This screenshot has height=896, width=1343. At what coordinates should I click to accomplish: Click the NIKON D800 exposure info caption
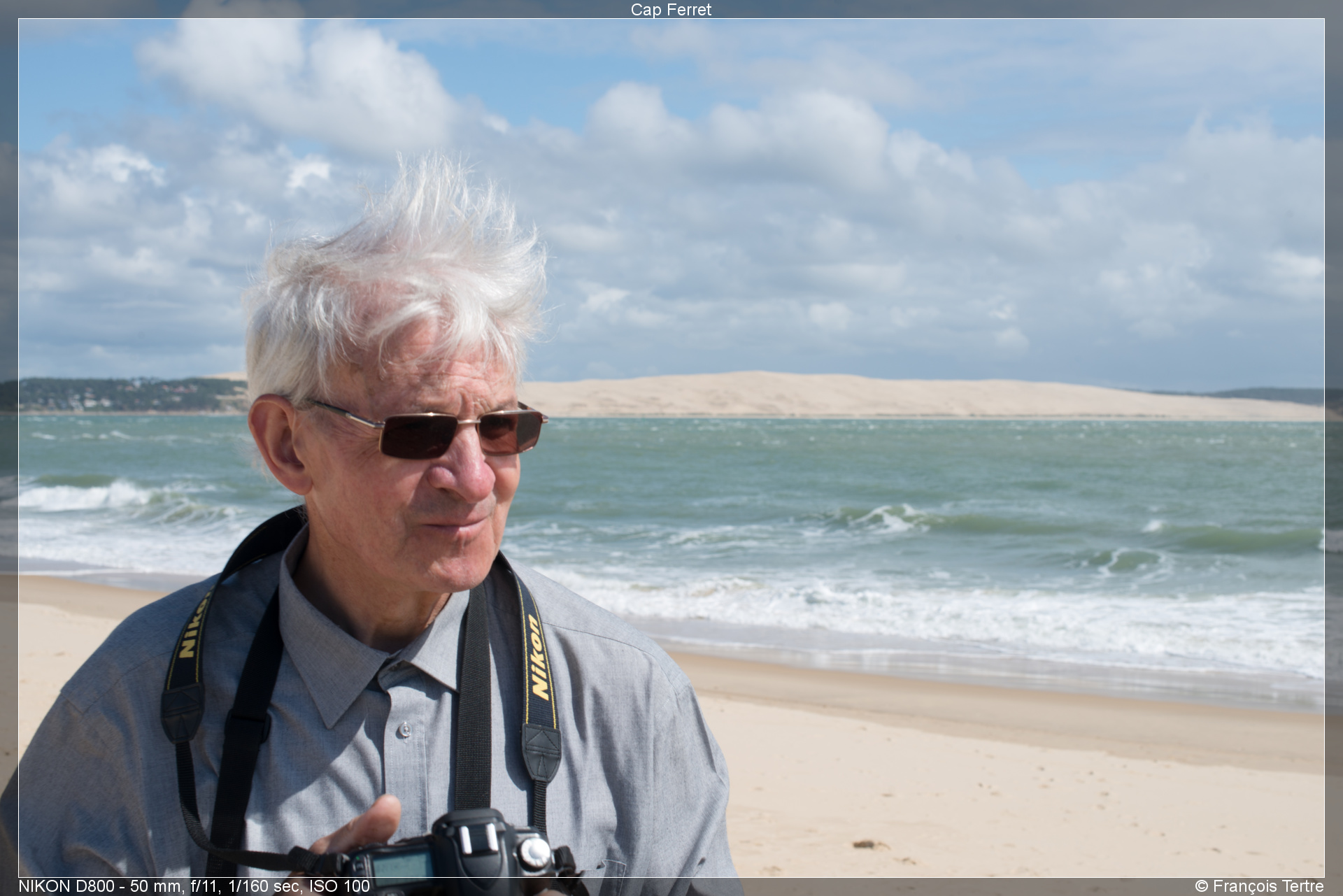pos(194,886)
